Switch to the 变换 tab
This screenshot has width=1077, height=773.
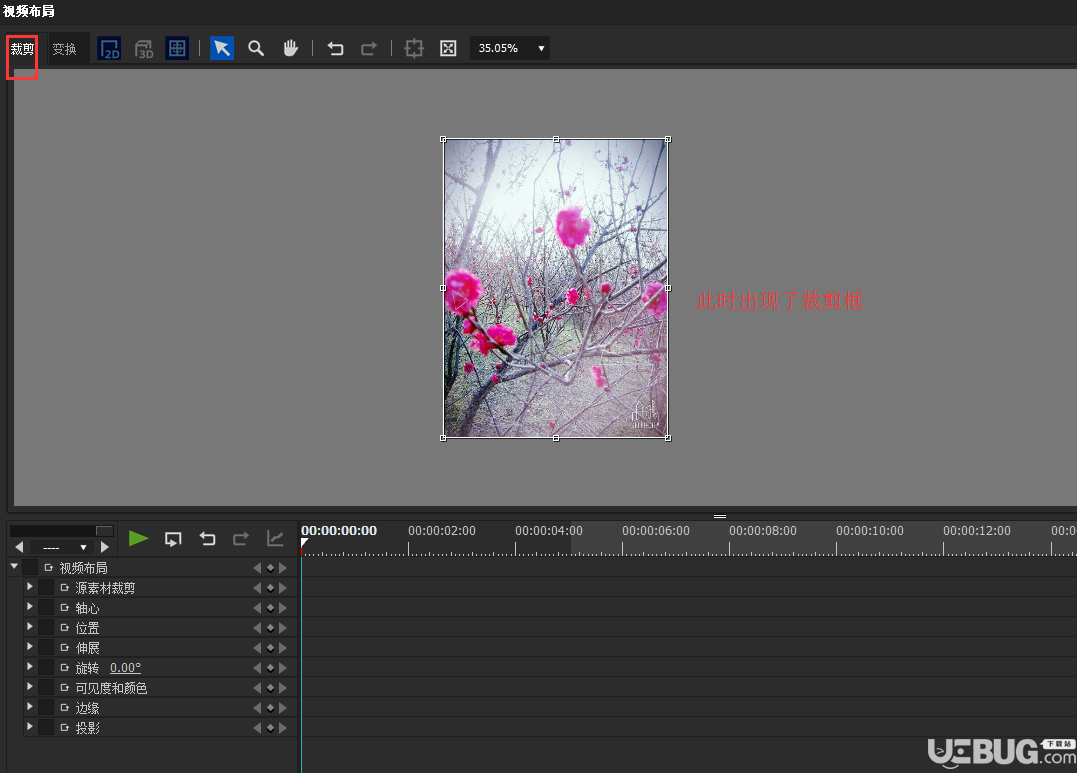[65, 49]
